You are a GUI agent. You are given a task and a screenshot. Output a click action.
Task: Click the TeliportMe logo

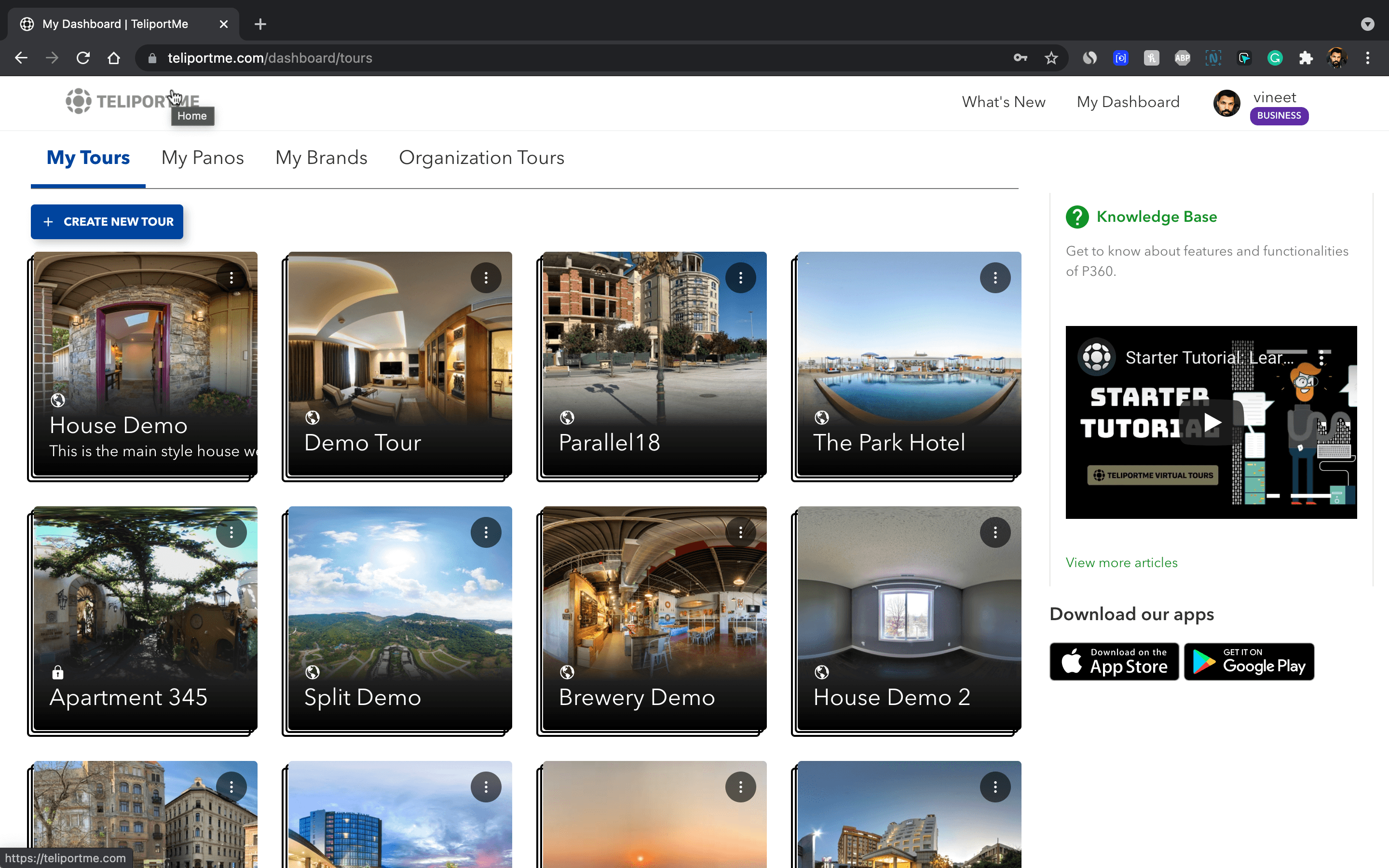(x=133, y=101)
